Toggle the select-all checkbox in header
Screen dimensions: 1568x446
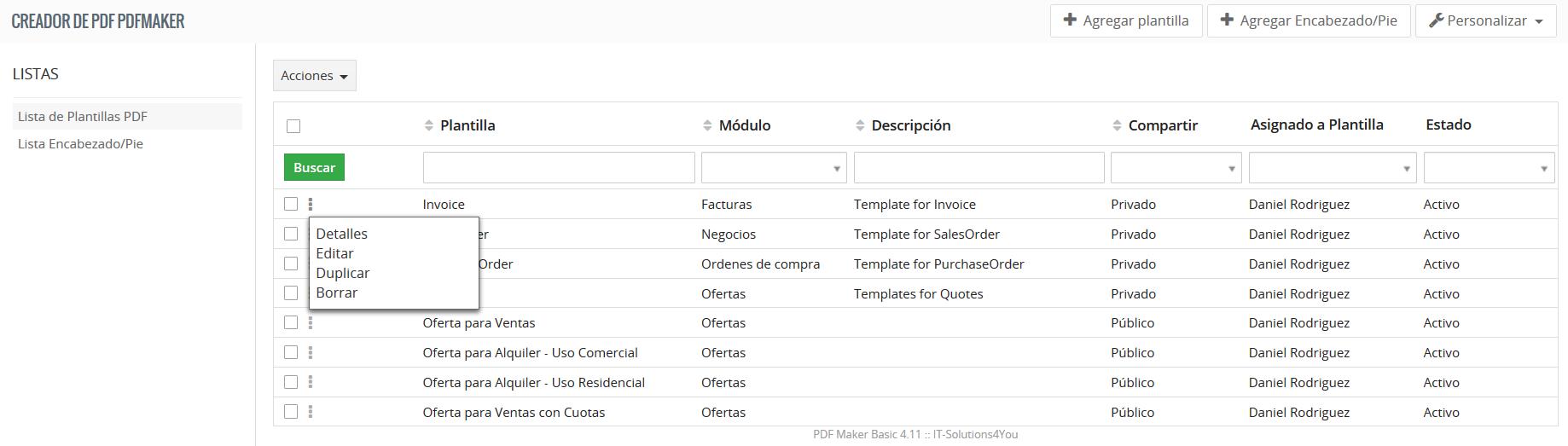pyautogui.click(x=293, y=126)
